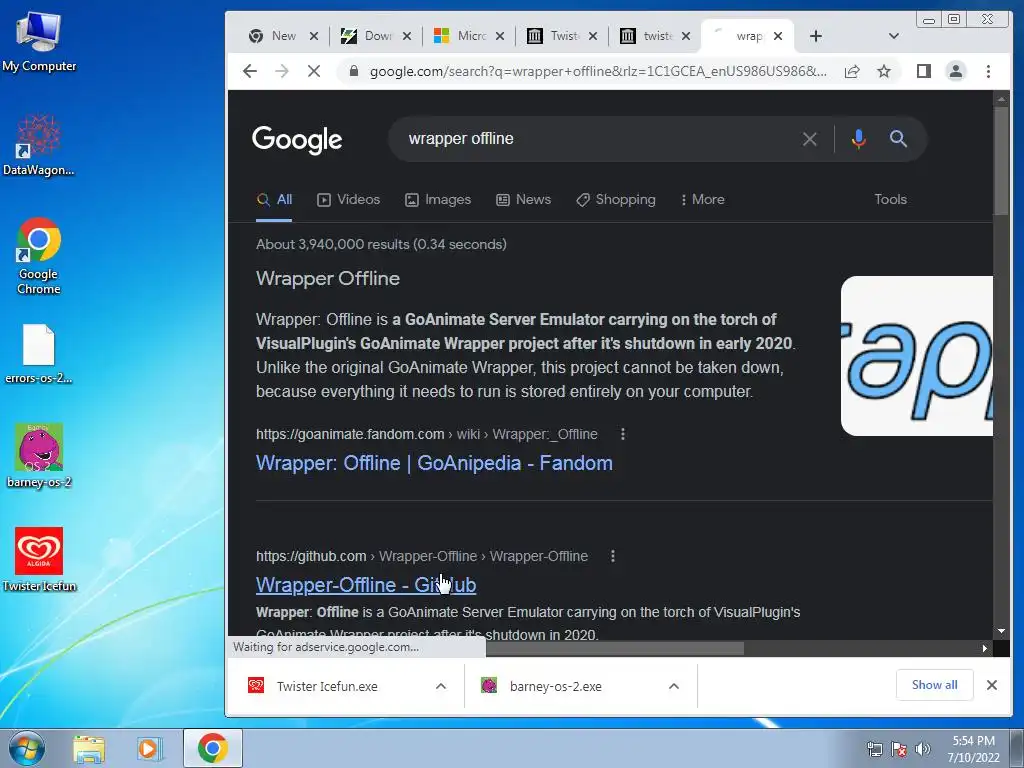Start voice search with microphone icon
Image resolution: width=1024 pixels, height=768 pixels.
point(858,139)
